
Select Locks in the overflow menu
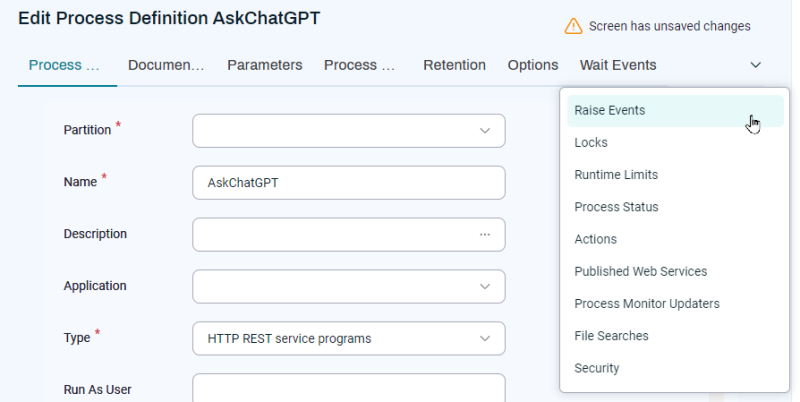pyautogui.click(x=591, y=143)
